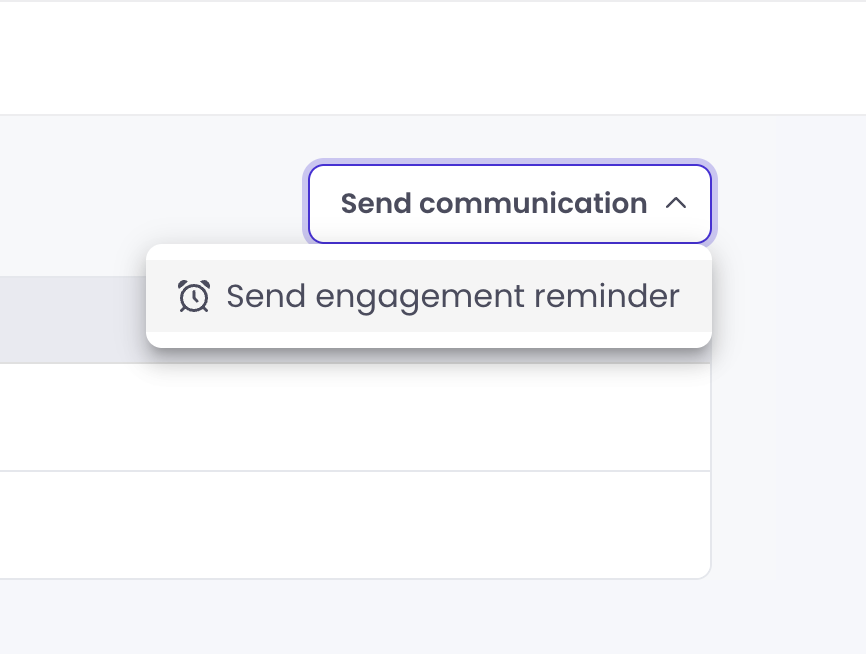Click the Send communication button

[x=509, y=203]
